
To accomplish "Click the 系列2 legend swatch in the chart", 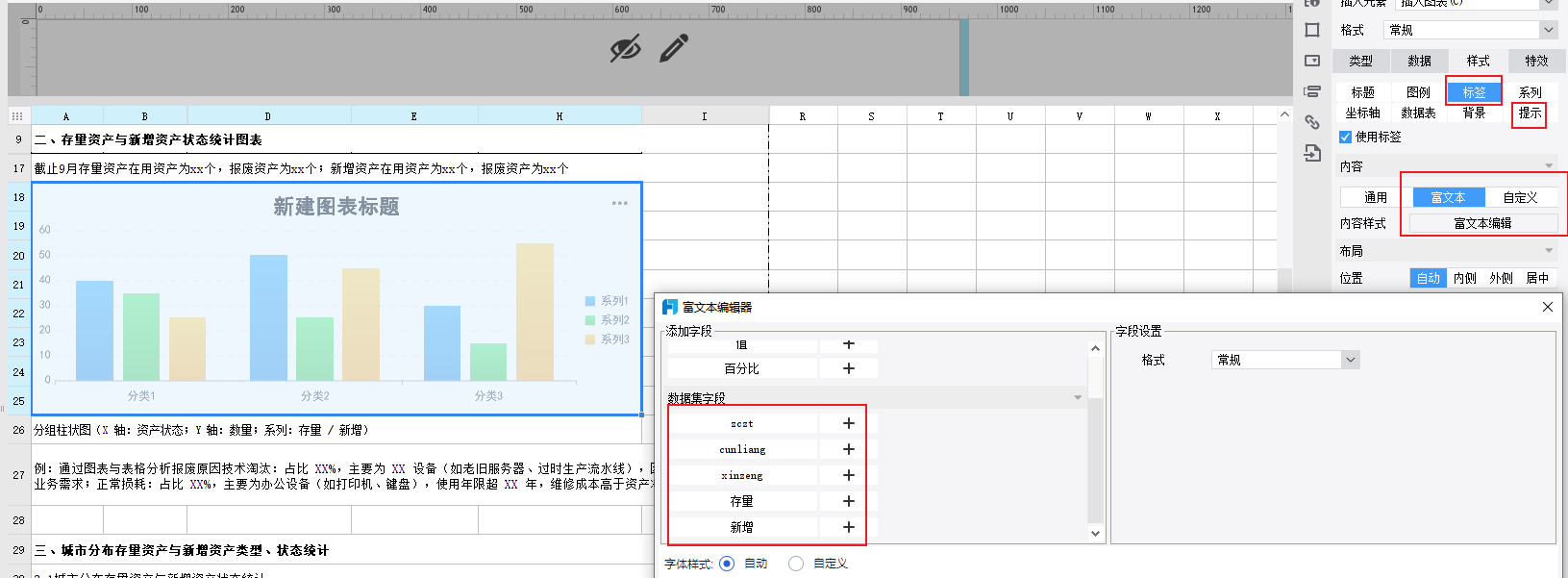I will (x=590, y=320).
